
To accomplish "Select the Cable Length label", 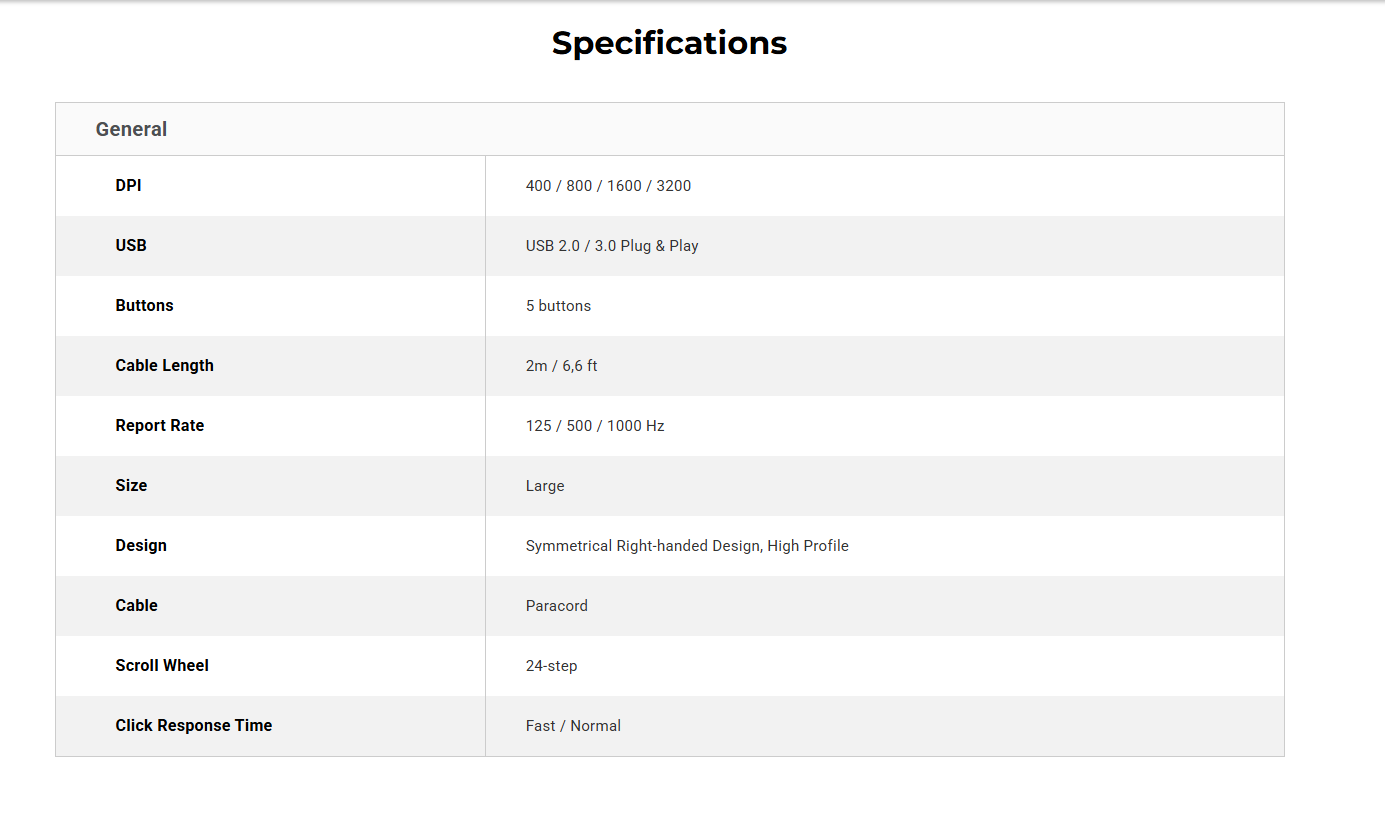I will [x=164, y=365].
